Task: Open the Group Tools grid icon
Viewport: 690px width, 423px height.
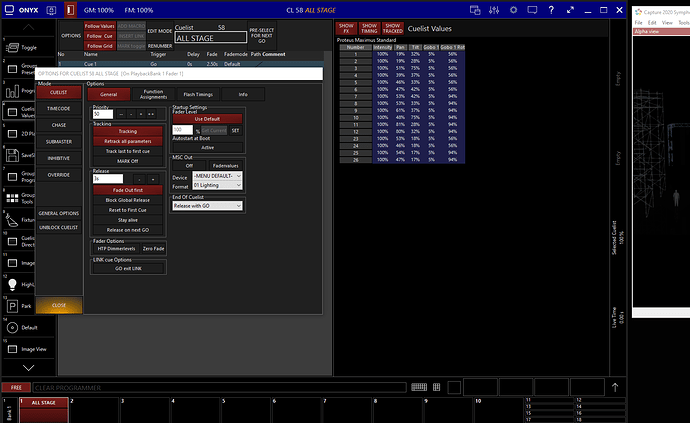Action: pyautogui.click(x=12, y=198)
